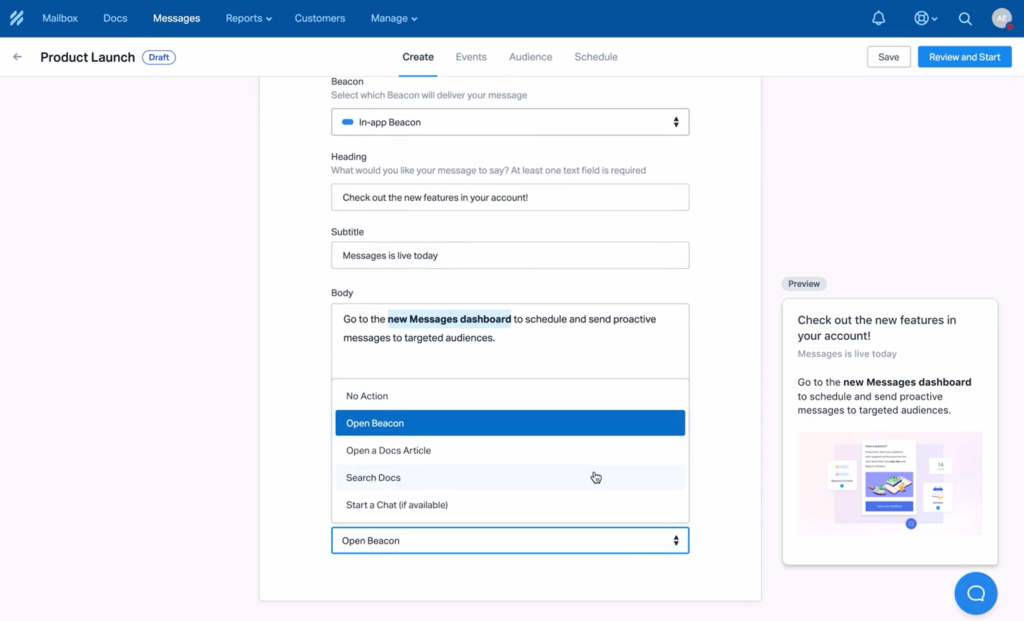1024x621 pixels.
Task: Open the In-app Beacon selector
Action: [x=510, y=121]
